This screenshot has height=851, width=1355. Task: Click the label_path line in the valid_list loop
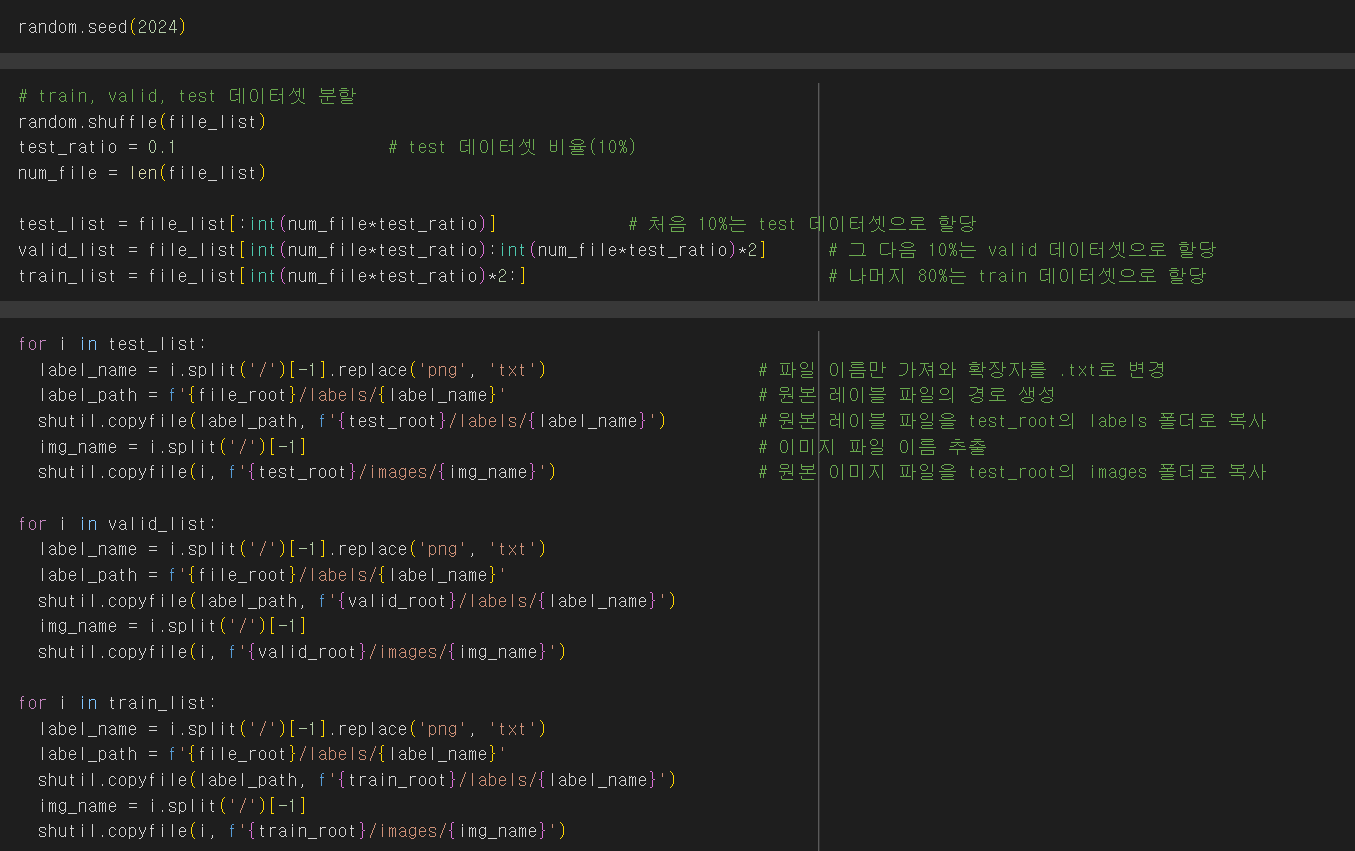(272, 575)
